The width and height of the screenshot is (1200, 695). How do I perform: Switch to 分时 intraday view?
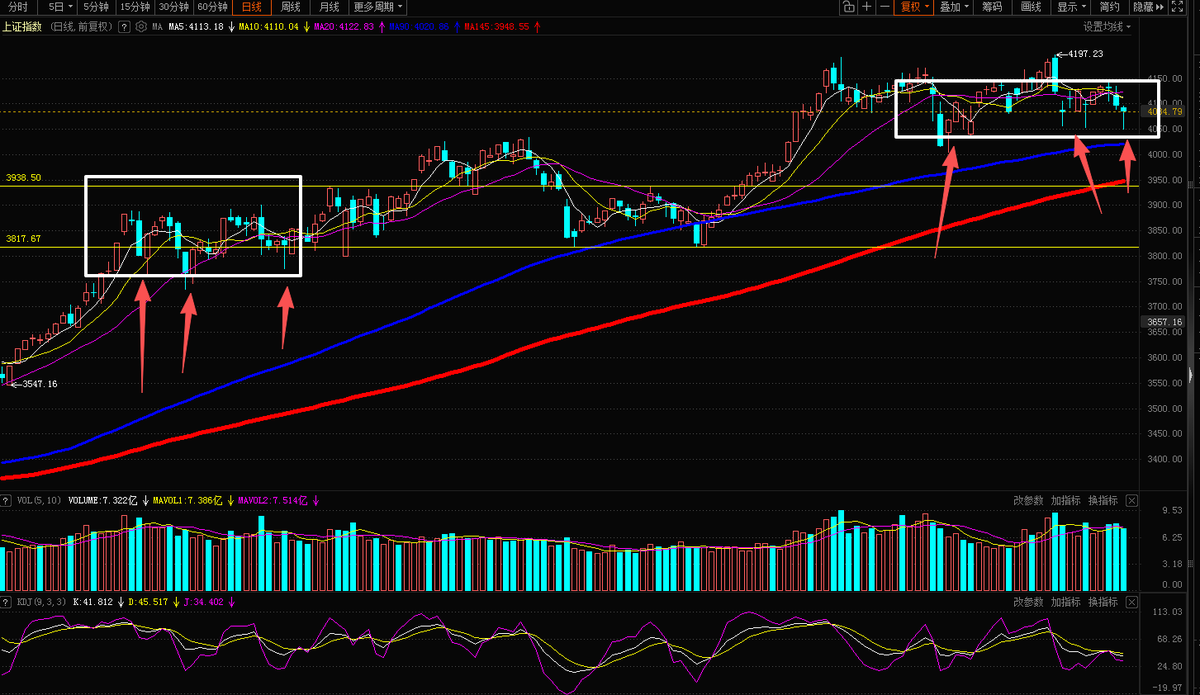(x=18, y=7)
